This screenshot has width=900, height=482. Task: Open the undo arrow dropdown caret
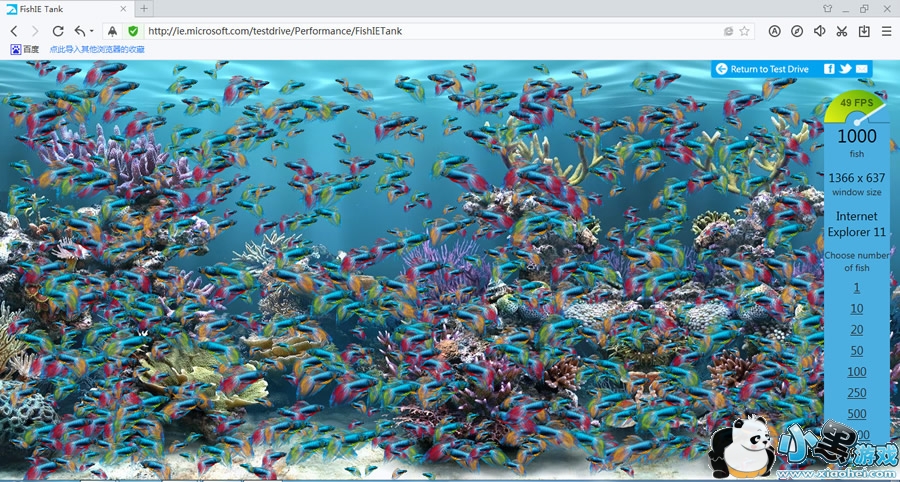pos(91,32)
